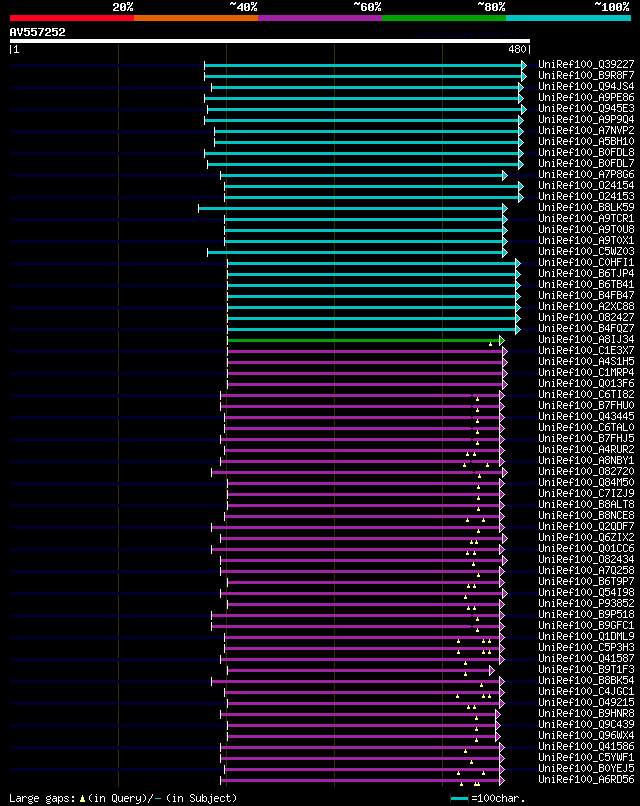
Task: Select the UniRef100_P93852 label
Action: click(x=586, y=603)
